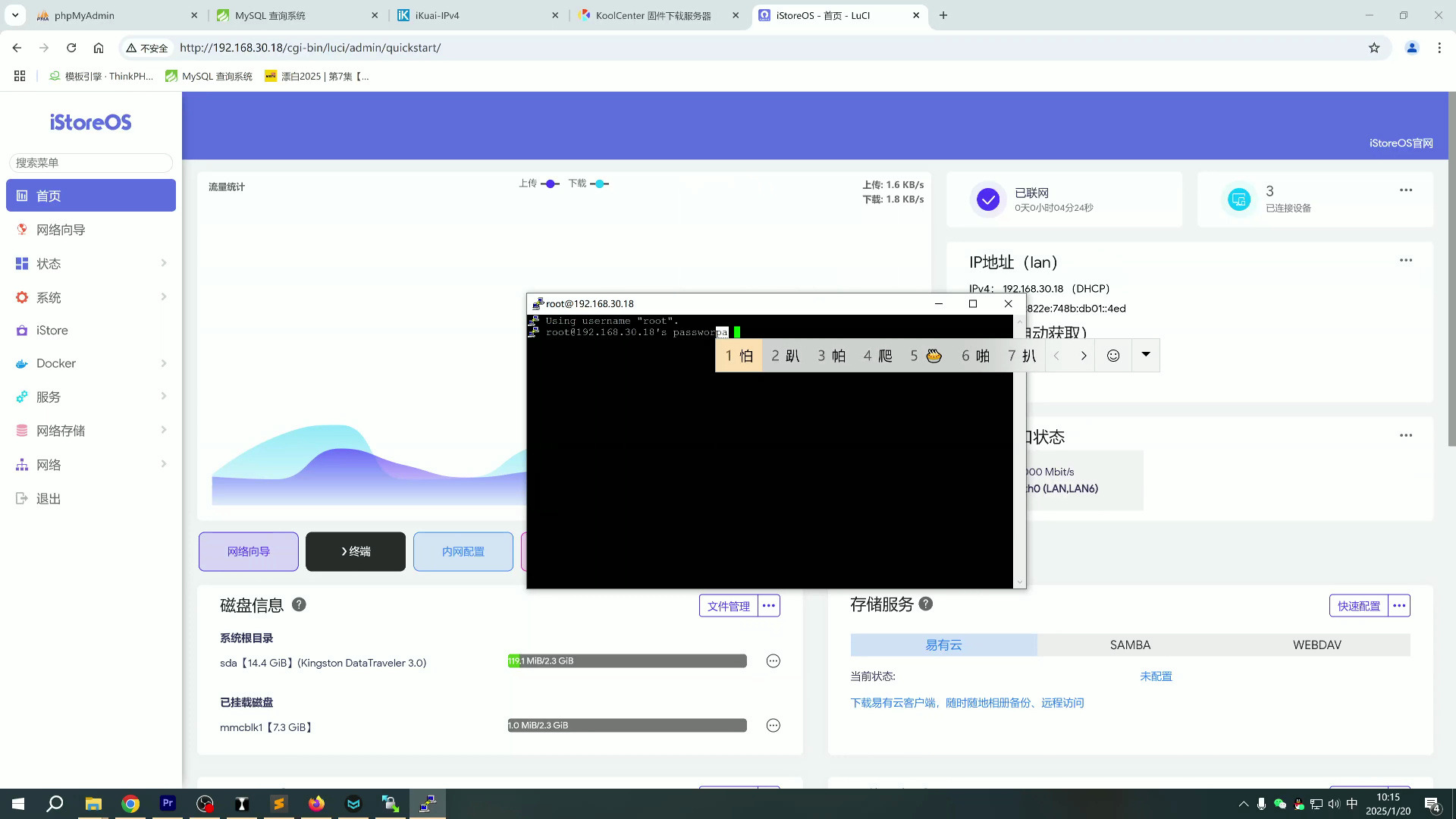Open options for the sda Kingston disk

click(773, 661)
